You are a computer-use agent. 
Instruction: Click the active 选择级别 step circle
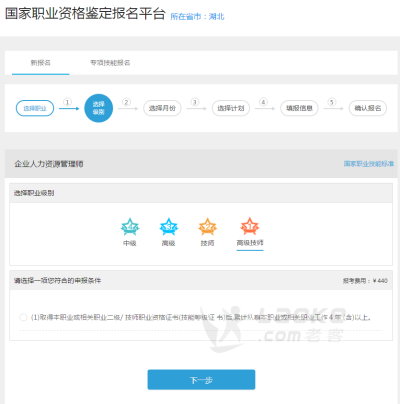(x=99, y=108)
